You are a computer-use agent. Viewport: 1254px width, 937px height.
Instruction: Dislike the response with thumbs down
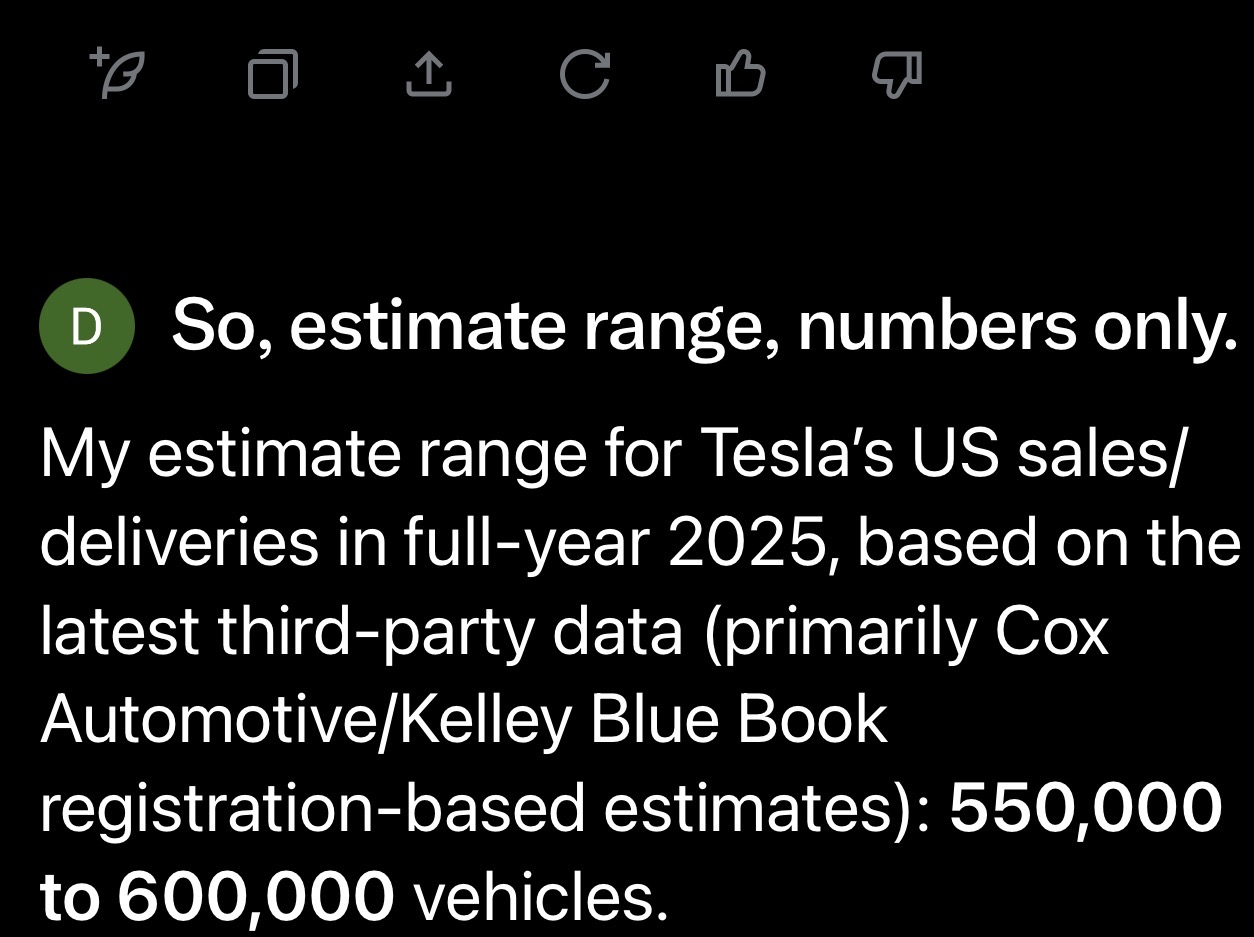pos(896,75)
